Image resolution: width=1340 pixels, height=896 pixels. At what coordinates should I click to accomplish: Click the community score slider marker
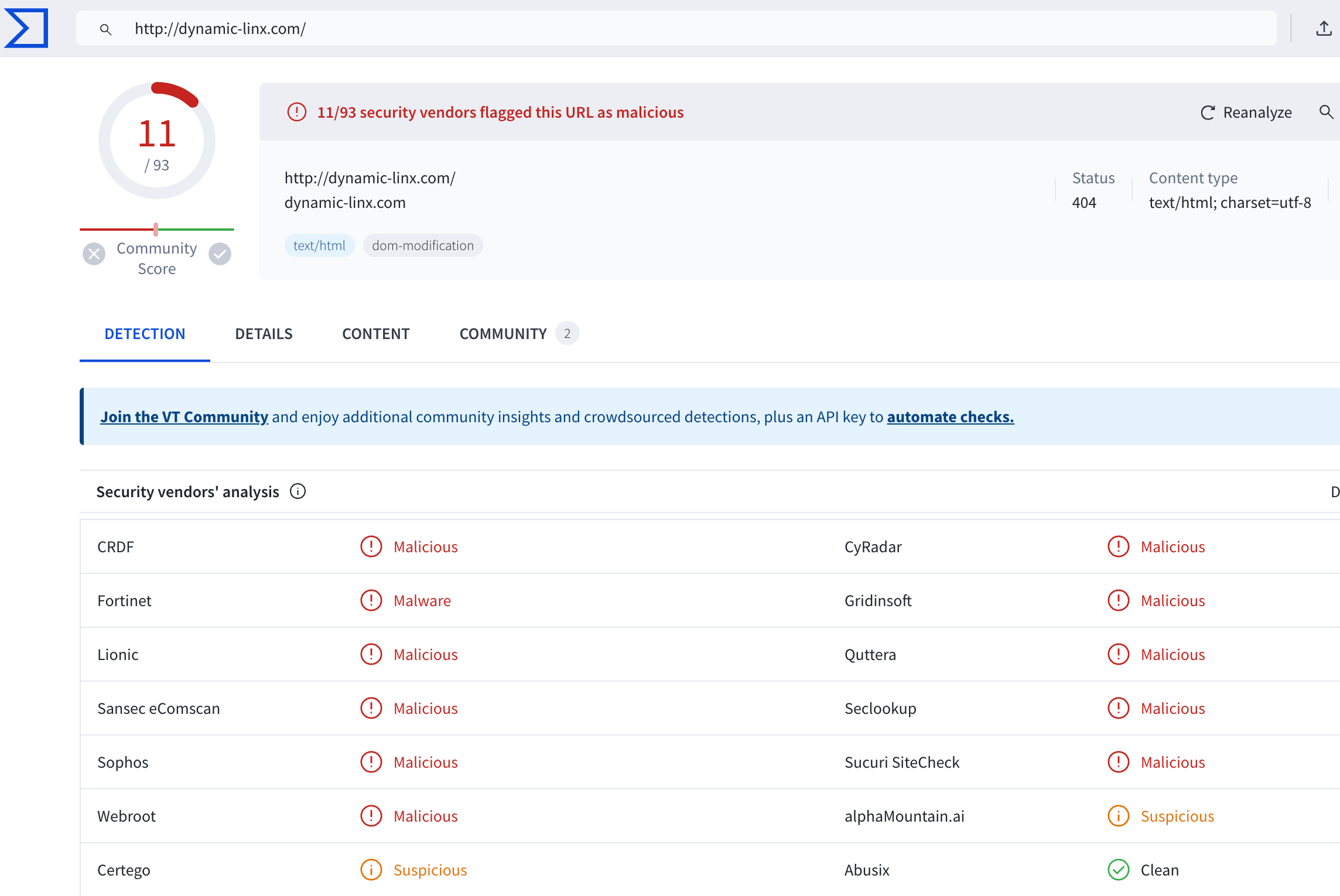[156, 229]
